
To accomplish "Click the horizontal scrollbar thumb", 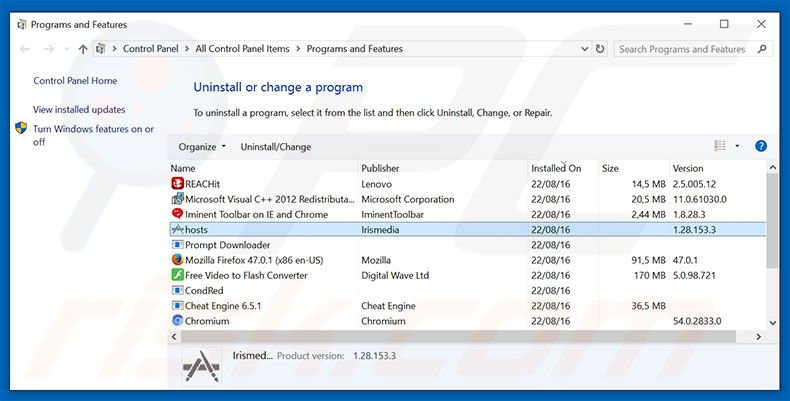I will pyautogui.click(x=458, y=336).
